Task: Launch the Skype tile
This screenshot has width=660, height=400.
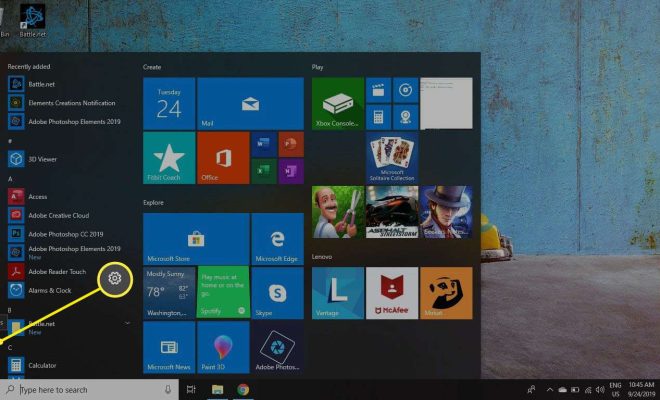Action: (x=277, y=293)
